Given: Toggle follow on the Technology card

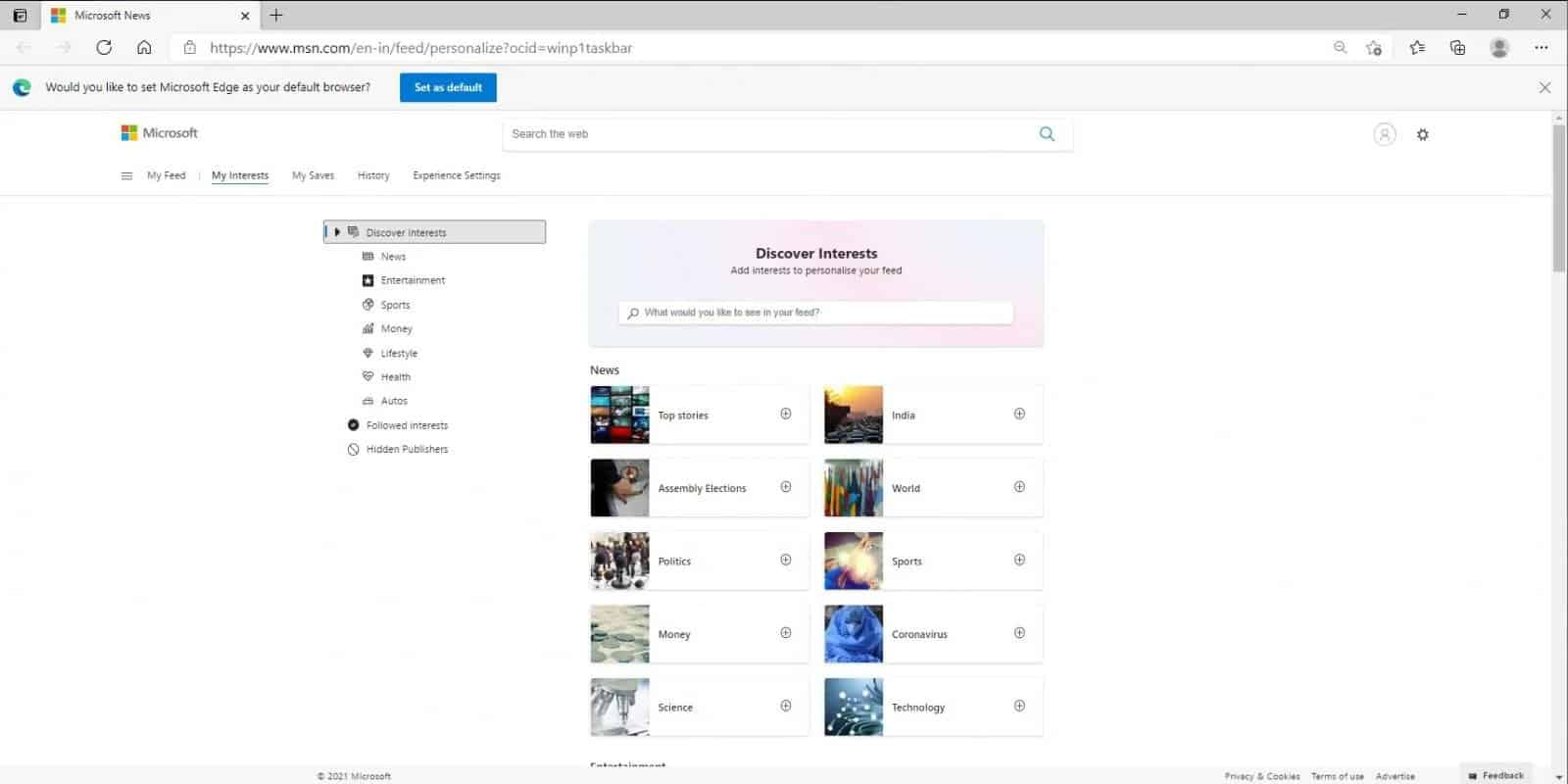Looking at the screenshot, I should pyautogui.click(x=1019, y=707).
